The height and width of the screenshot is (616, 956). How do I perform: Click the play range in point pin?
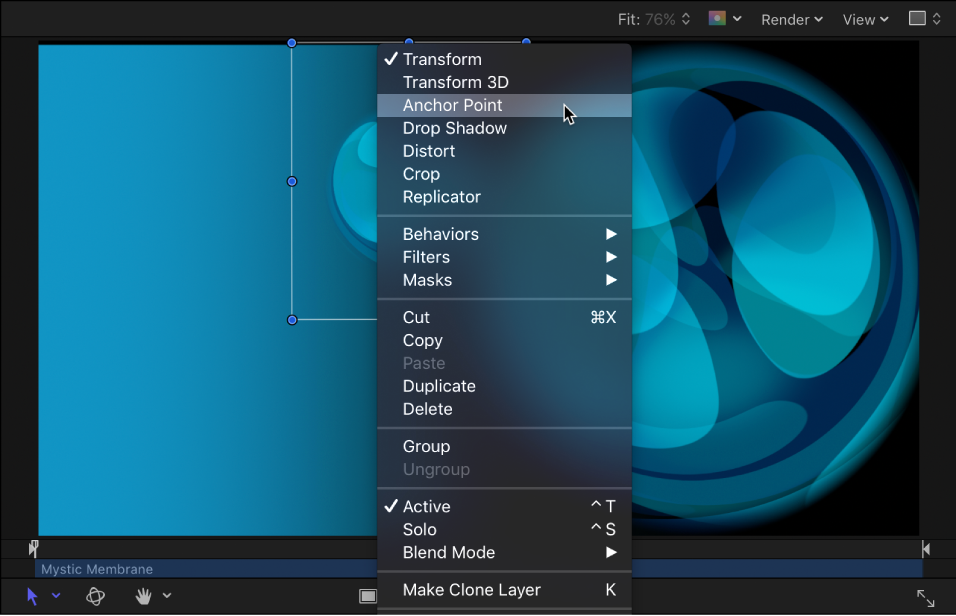pos(33,547)
